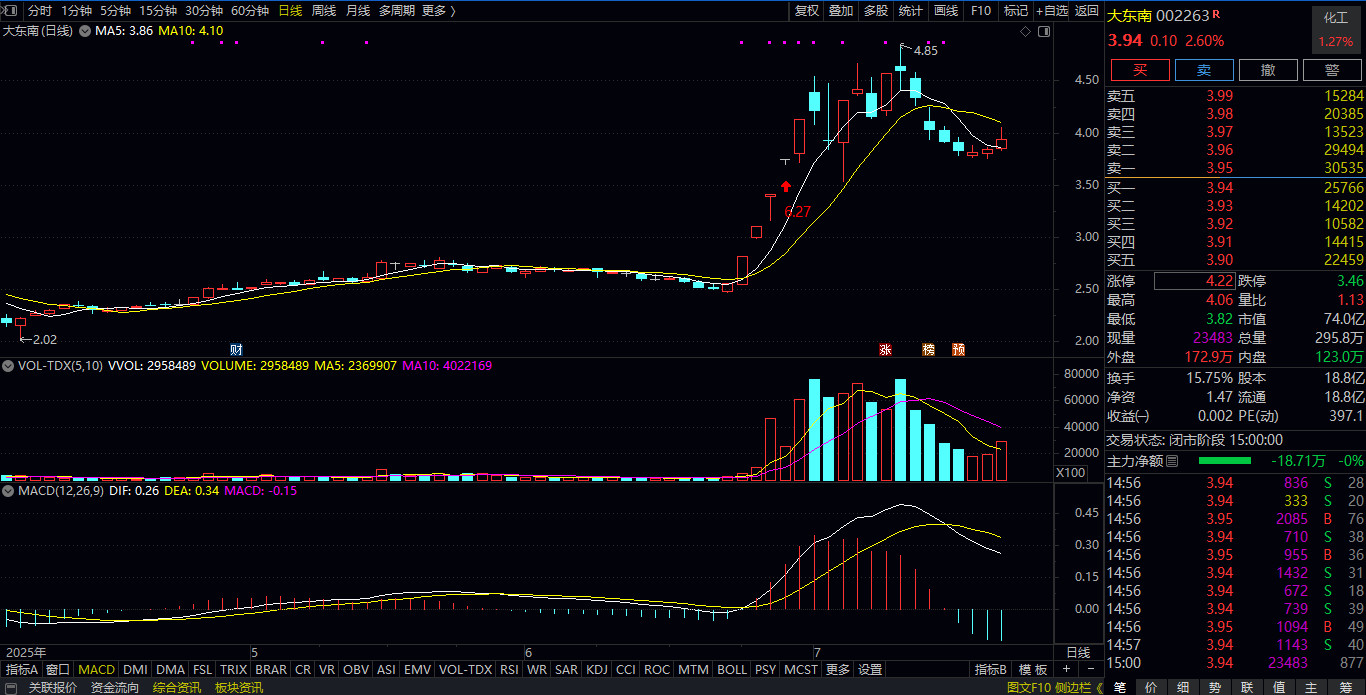Toggle the KDJ indicator

pos(596,669)
